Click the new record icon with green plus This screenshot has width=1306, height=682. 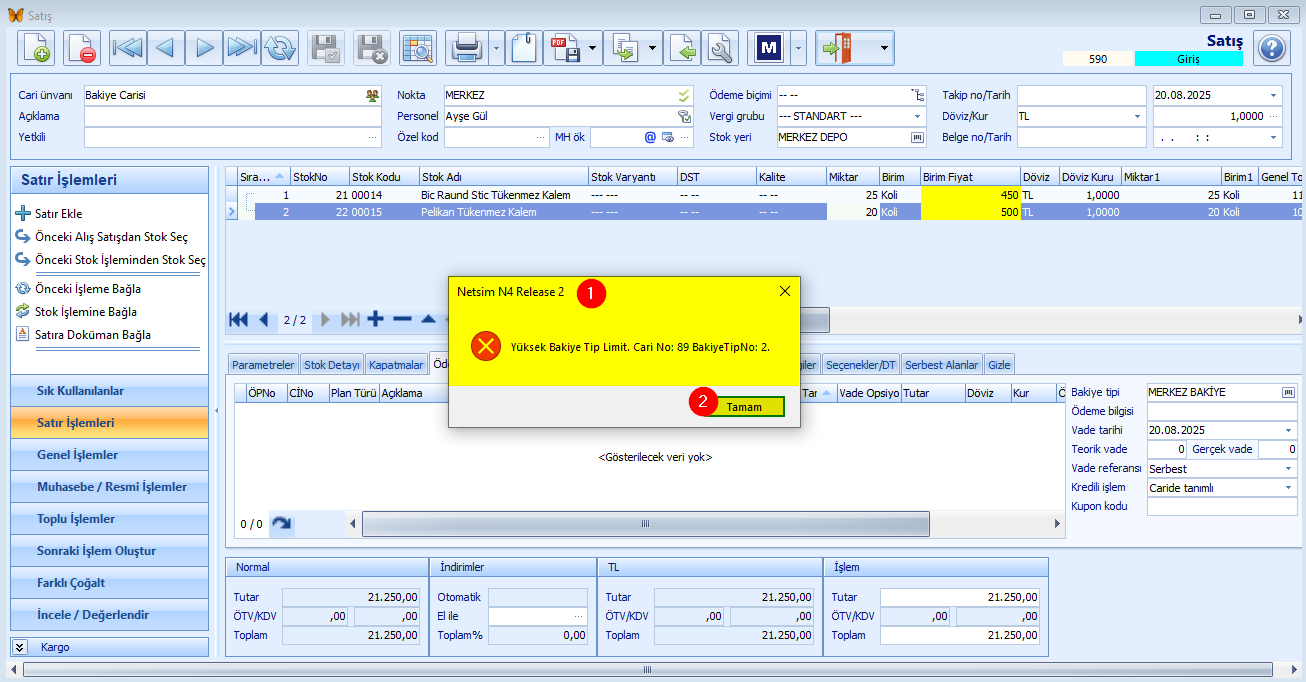36,48
